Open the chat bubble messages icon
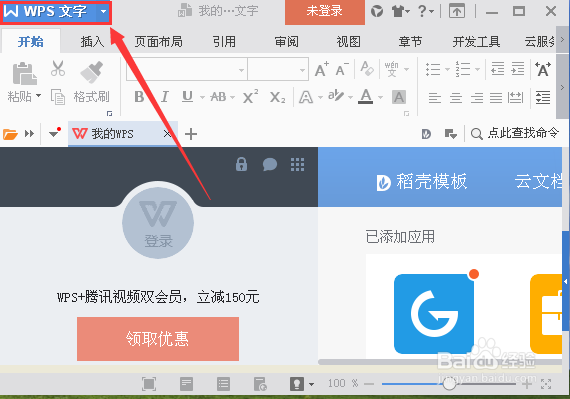The image size is (570, 399). (270, 165)
